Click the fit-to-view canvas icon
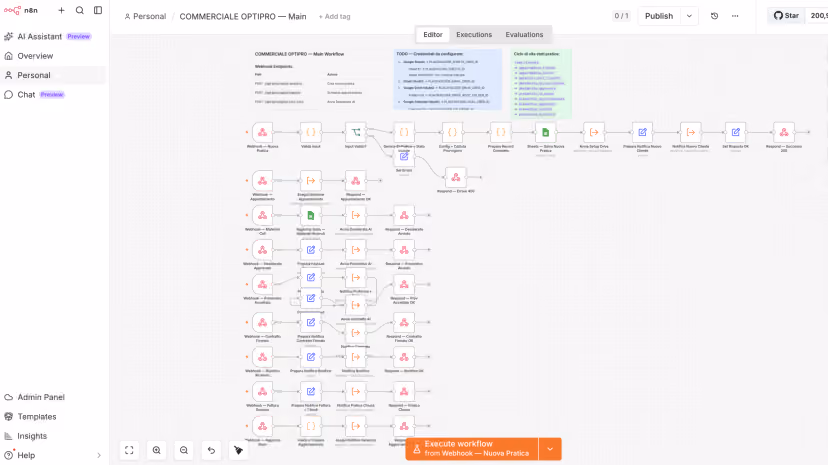Viewport: 828px width, 465px height. [x=129, y=450]
